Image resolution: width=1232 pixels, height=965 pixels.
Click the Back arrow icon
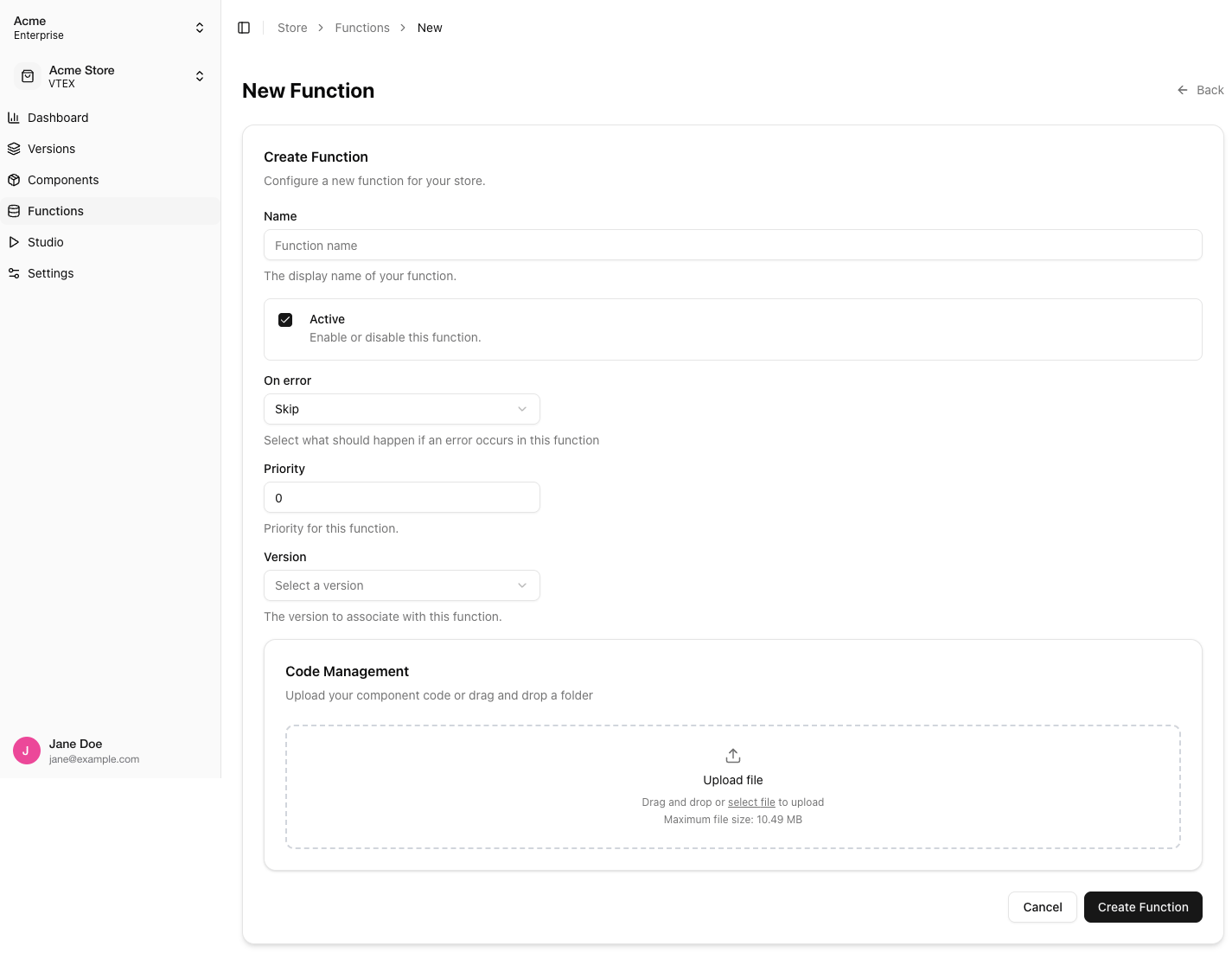coord(1183,90)
